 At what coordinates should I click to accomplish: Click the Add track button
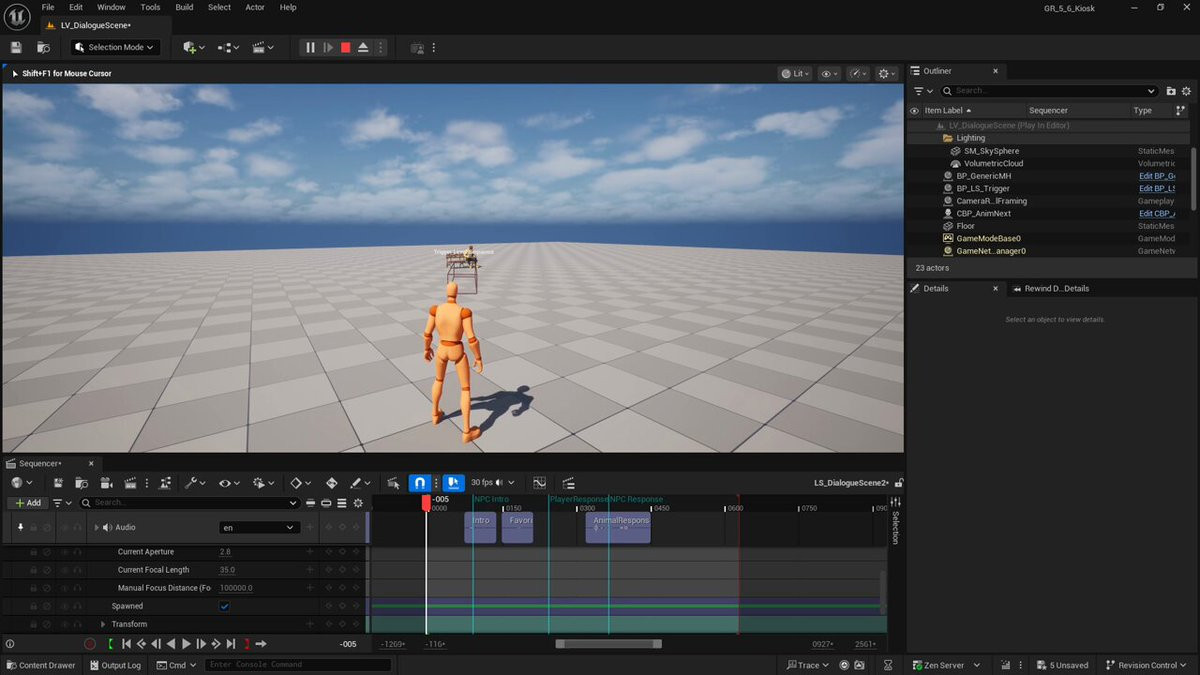coord(28,503)
